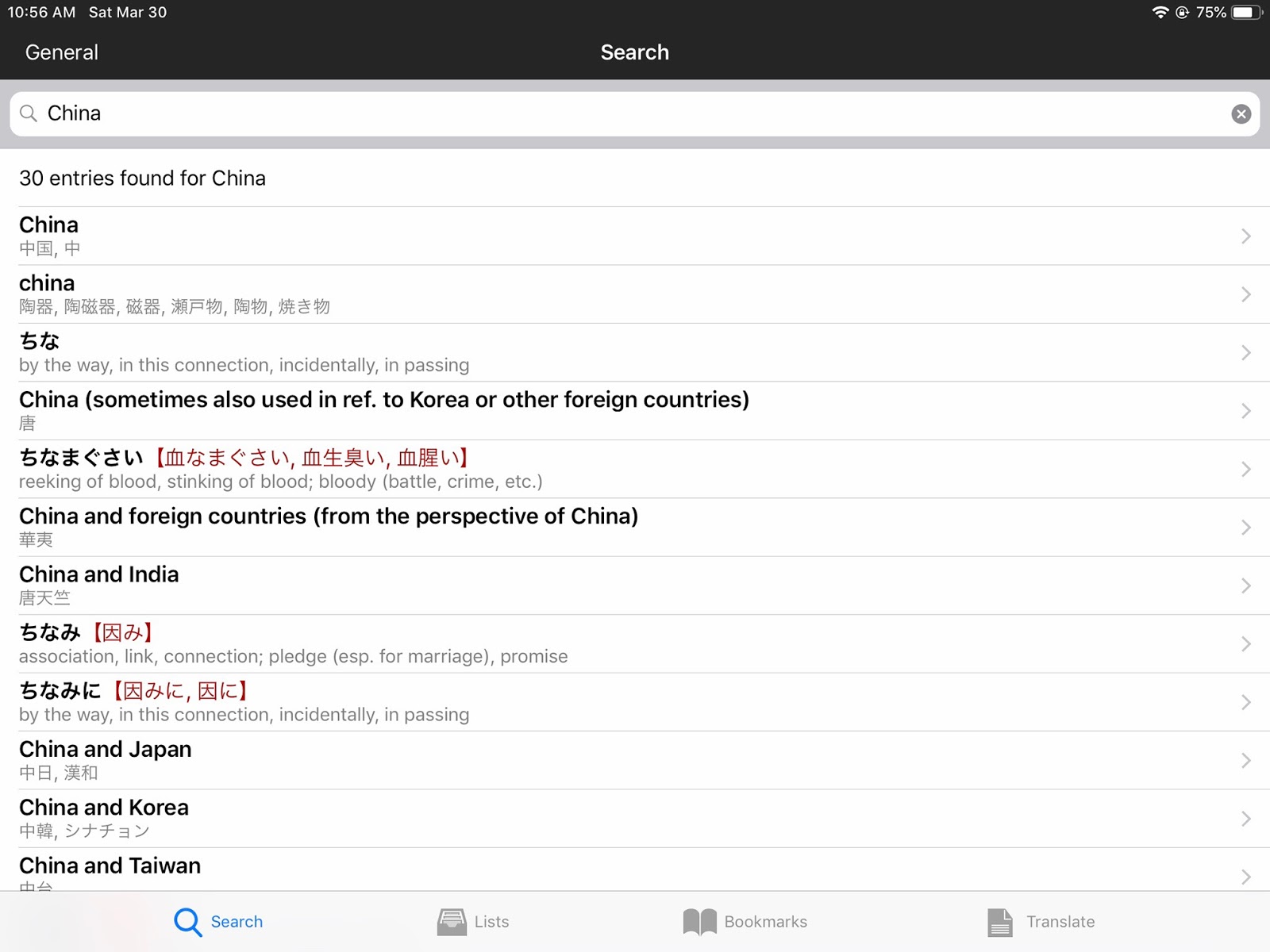The height and width of the screenshot is (952, 1270).
Task: Open chevron for ちなみ 因み entry
Action: [1245, 644]
